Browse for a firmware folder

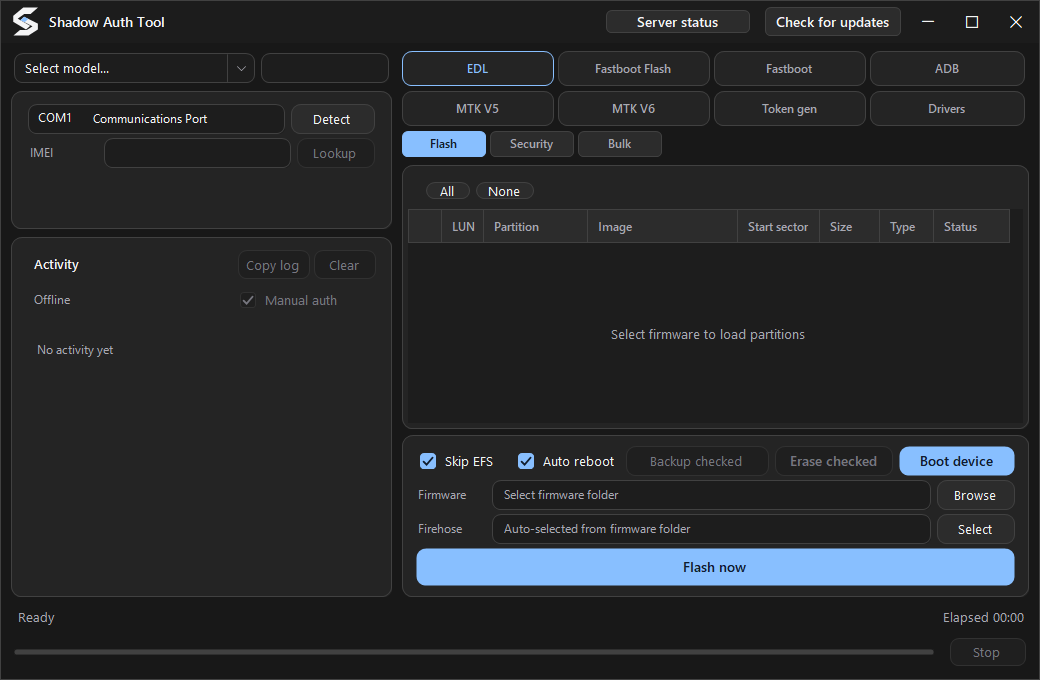coord(975,496)
